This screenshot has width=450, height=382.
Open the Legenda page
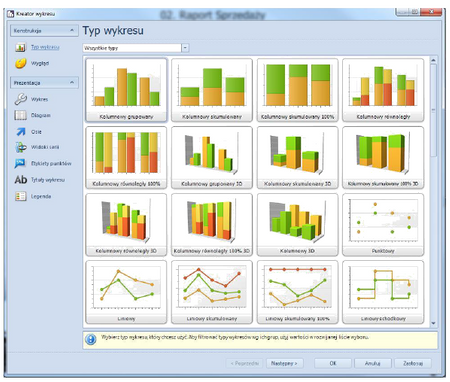41,196
